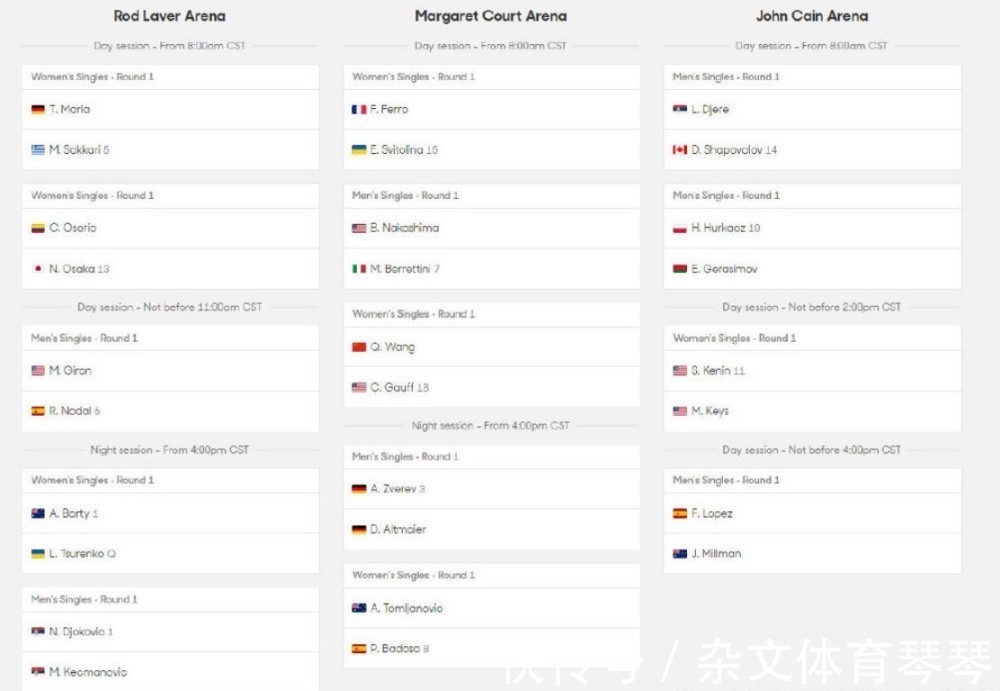The image size is (1000, 691).
Task: Click the Serbian flag beside N. Djokovic
Action: (38, 632)
